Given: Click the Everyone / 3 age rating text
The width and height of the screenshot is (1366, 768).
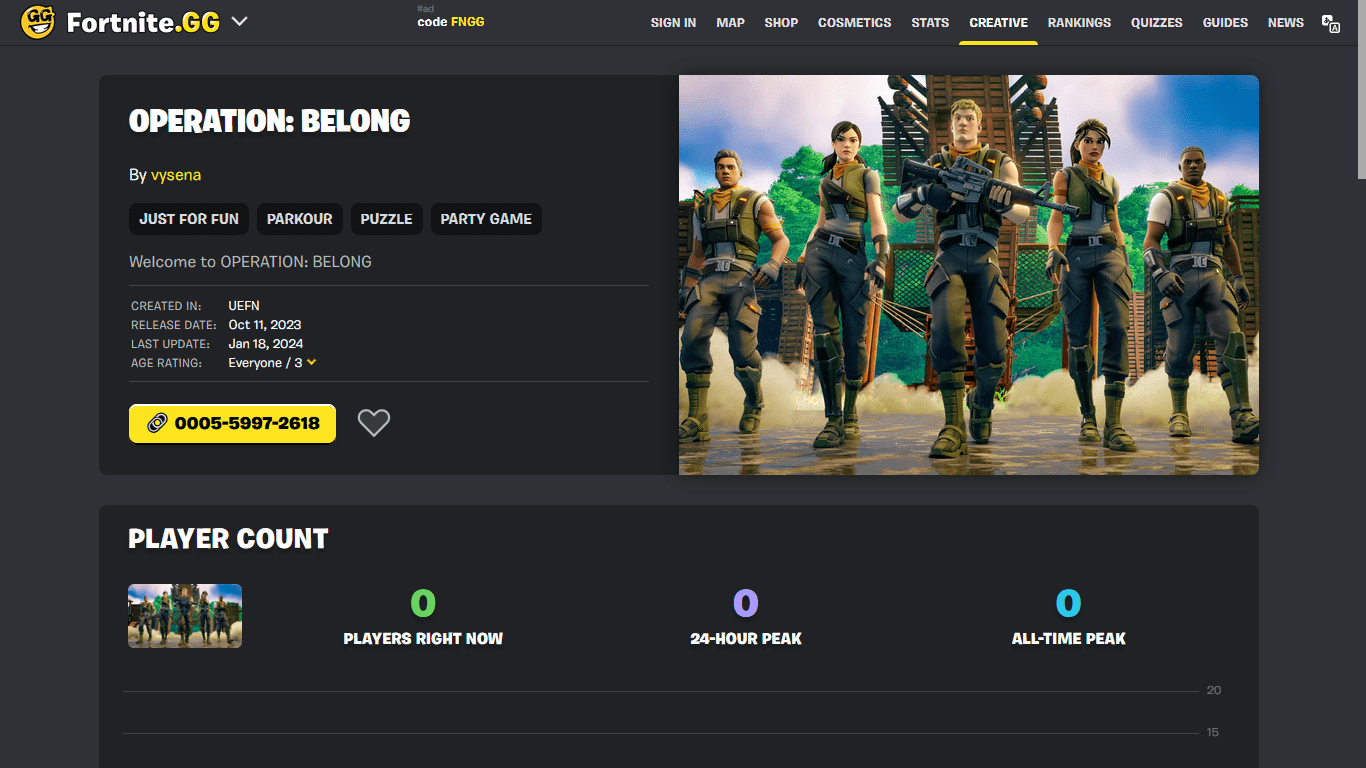Looking at the screenshot, I should click(265, 363).
